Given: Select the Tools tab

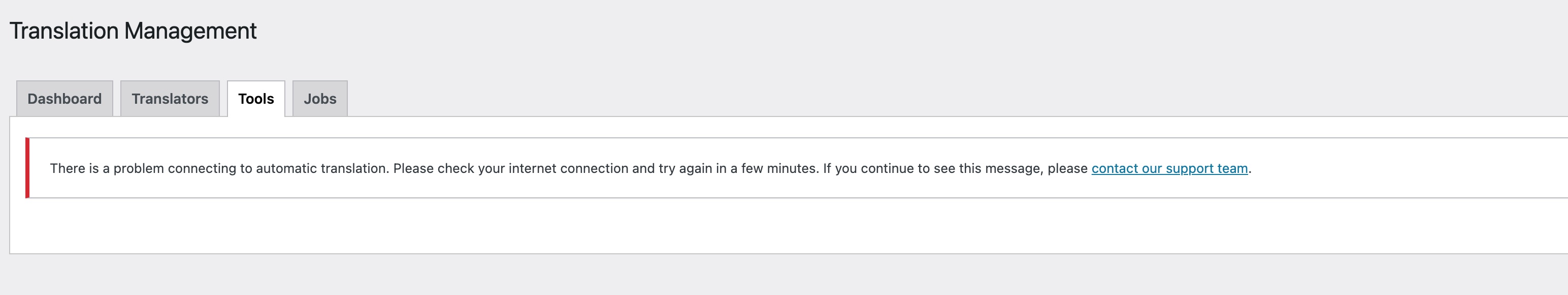Looking at the screenshot, I should coord(255,99).
